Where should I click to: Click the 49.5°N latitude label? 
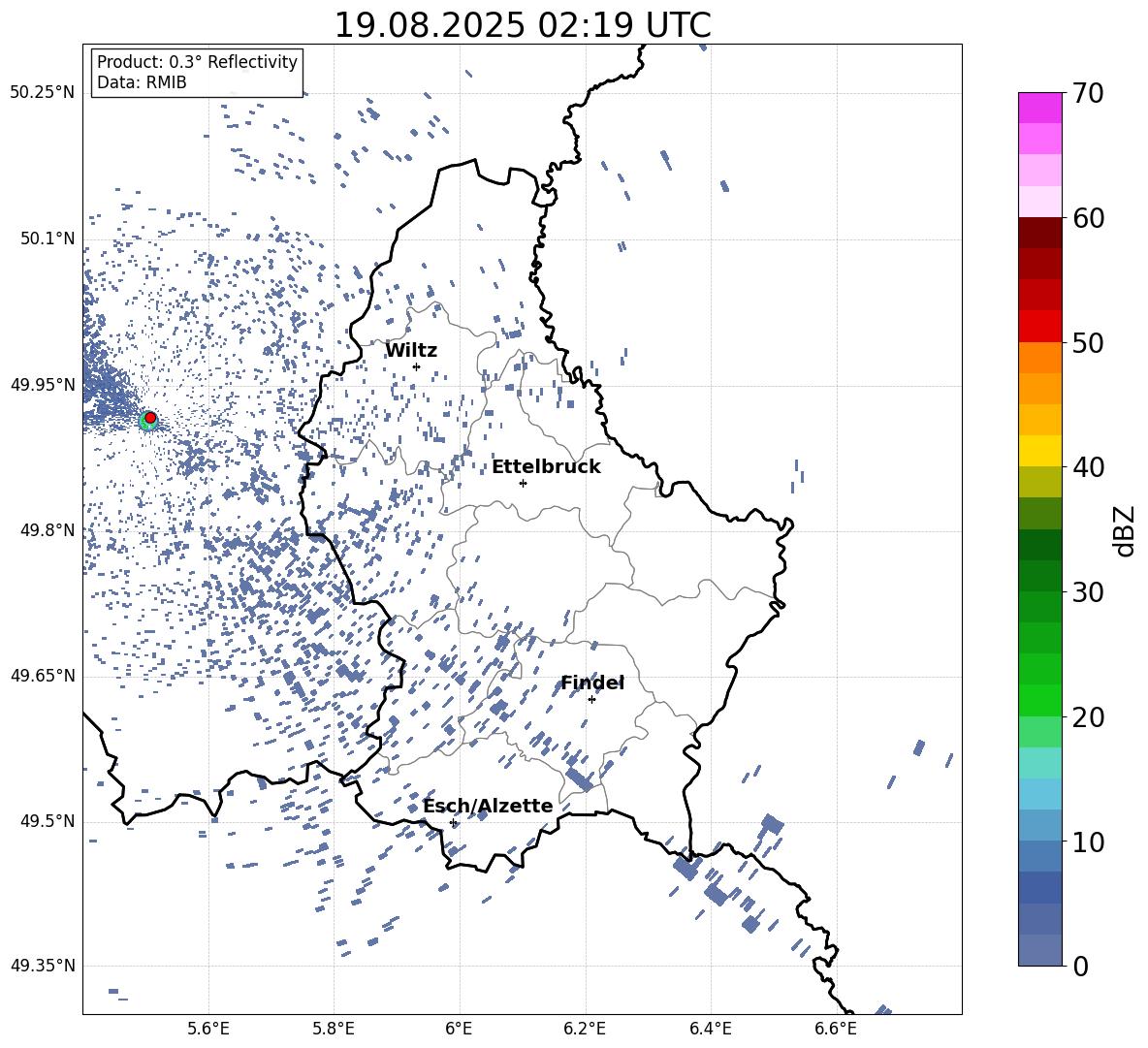click(x=48, y=821)
